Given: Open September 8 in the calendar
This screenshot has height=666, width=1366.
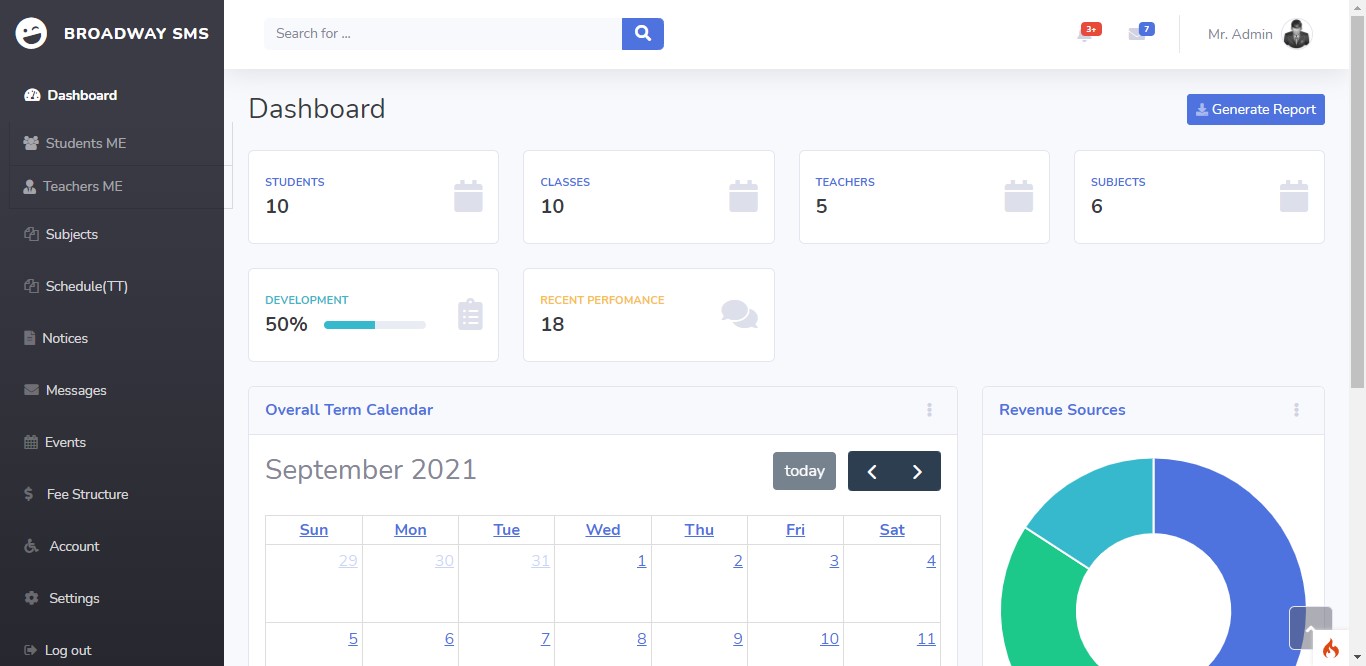Looking at the screenshot, I should [x=641, y=638].
